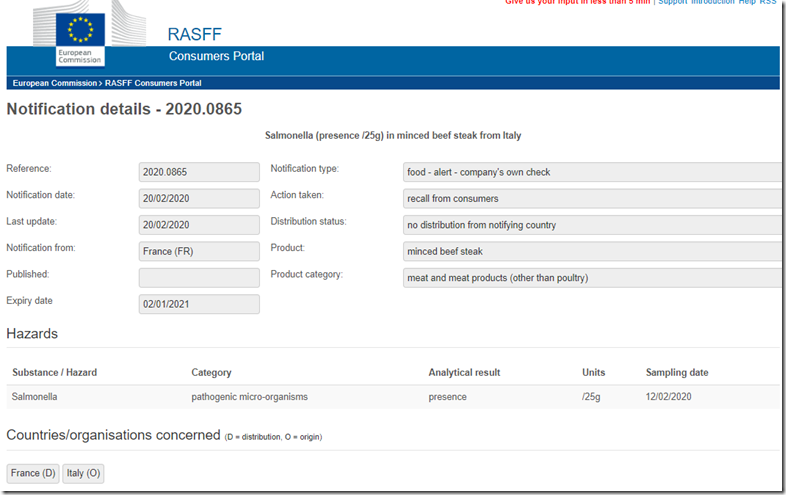Select the Notification from France (FR) field
786x495 pixels.
[x=199, y=251]
